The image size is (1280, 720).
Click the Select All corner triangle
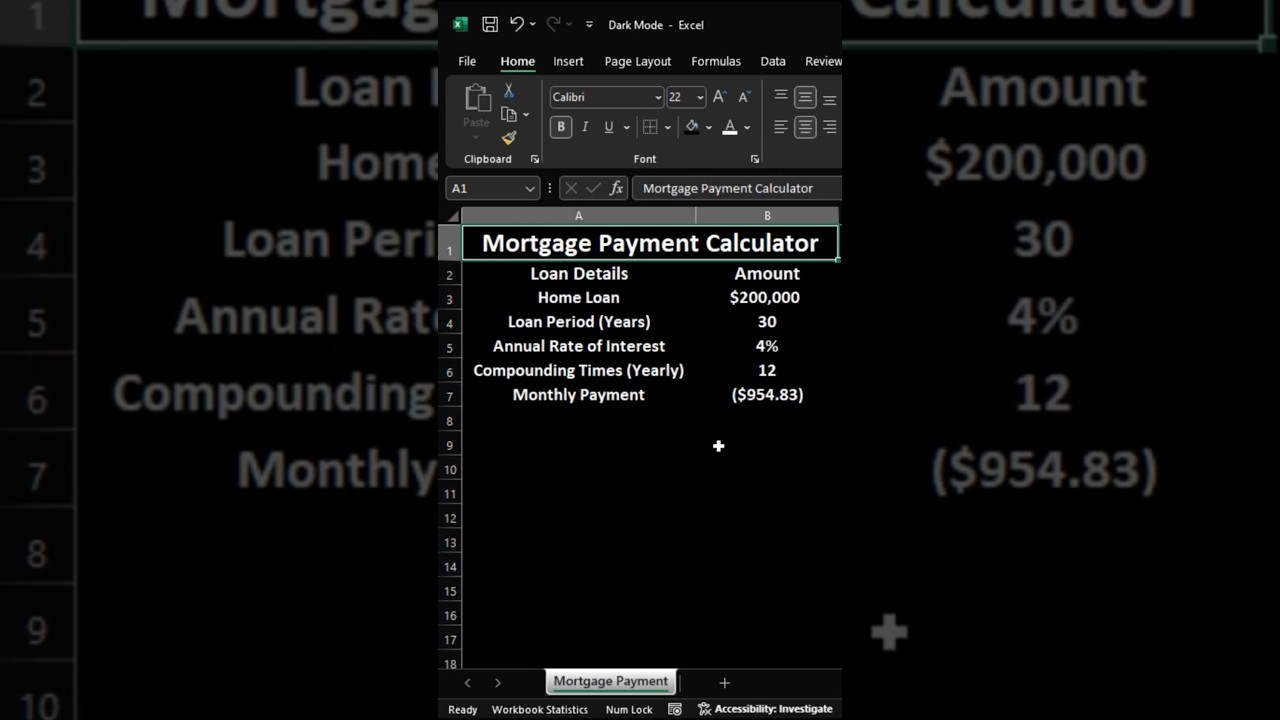coord(453,216)
